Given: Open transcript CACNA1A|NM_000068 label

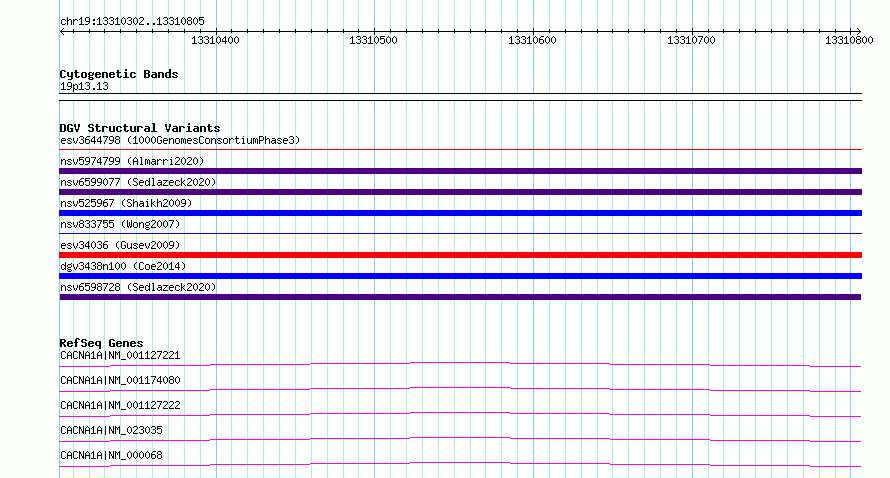Looking at the screenshot, I should [x=111, y=455].
